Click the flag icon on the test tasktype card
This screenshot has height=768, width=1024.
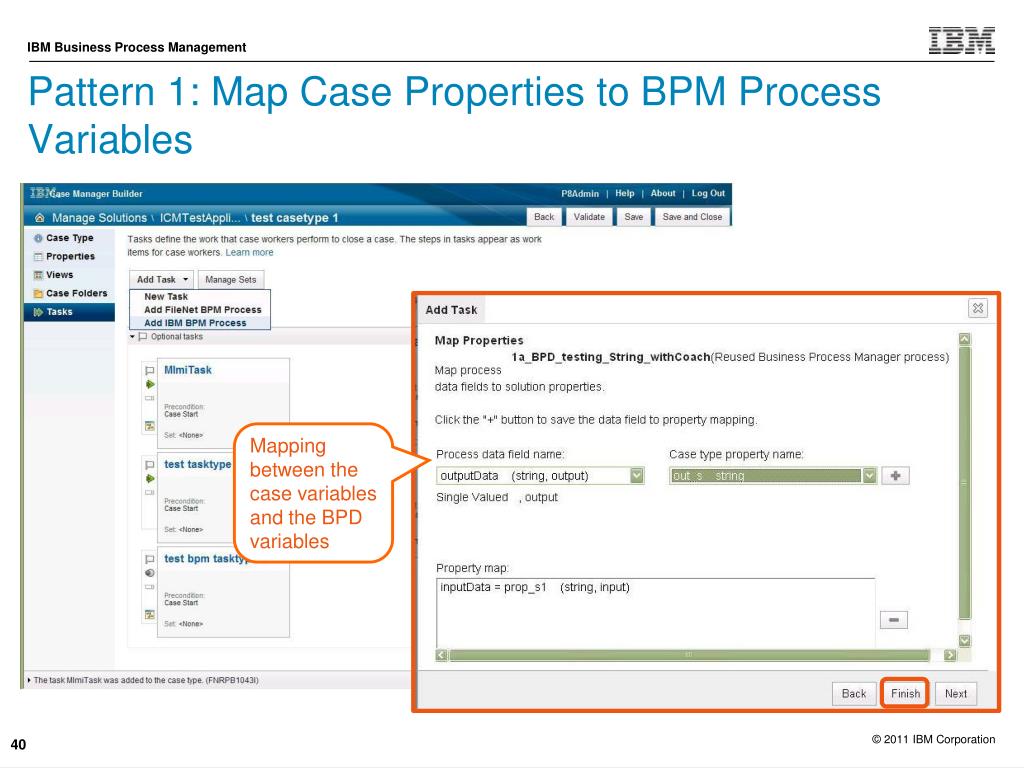(150, 465)
